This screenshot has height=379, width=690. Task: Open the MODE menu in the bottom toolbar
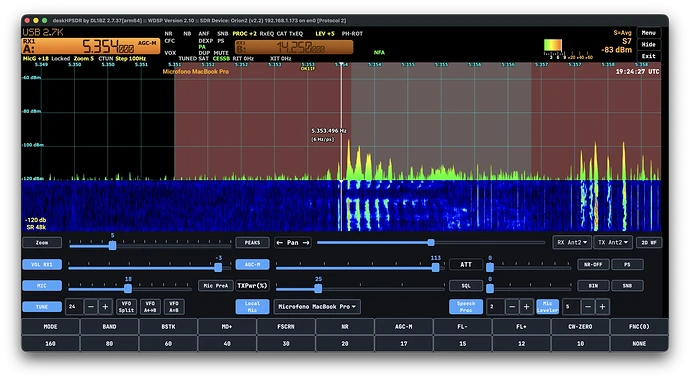click(50, 327)
